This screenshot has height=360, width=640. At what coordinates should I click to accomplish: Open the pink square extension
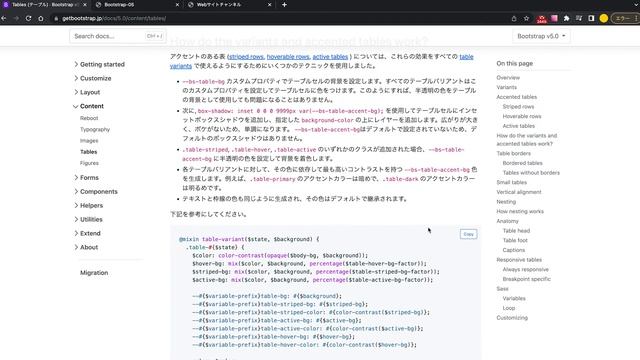click(x=554, y=18)
